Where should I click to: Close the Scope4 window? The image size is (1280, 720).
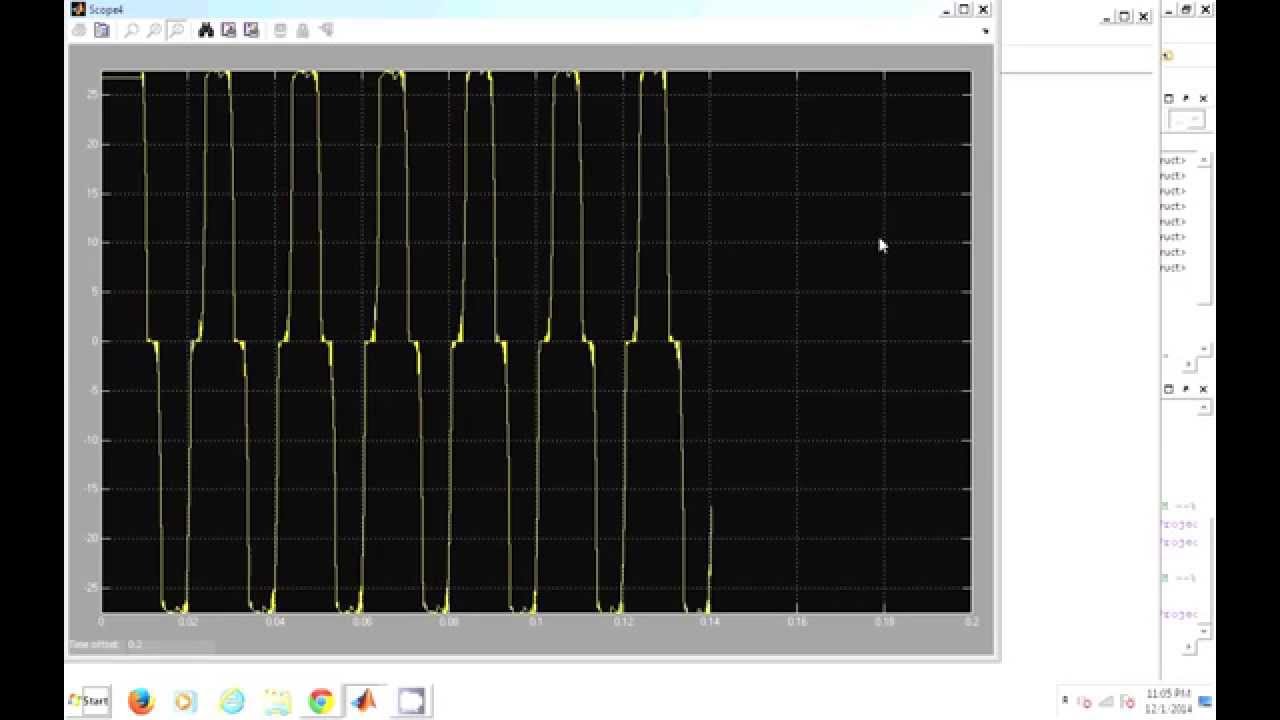(x=983, y=10)
